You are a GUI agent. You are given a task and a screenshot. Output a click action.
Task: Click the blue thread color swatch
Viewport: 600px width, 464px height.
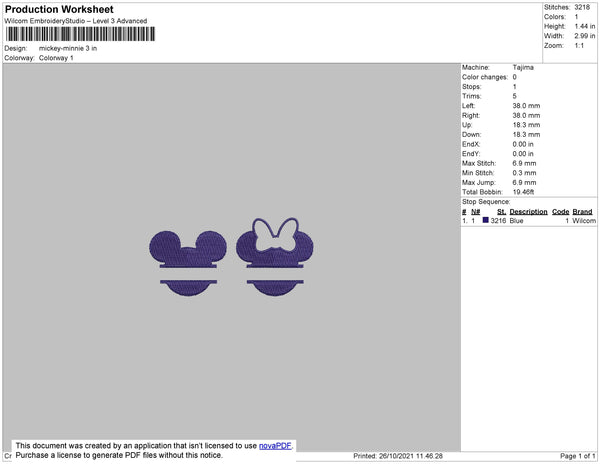pyautogui.click(x=486, y=220)
